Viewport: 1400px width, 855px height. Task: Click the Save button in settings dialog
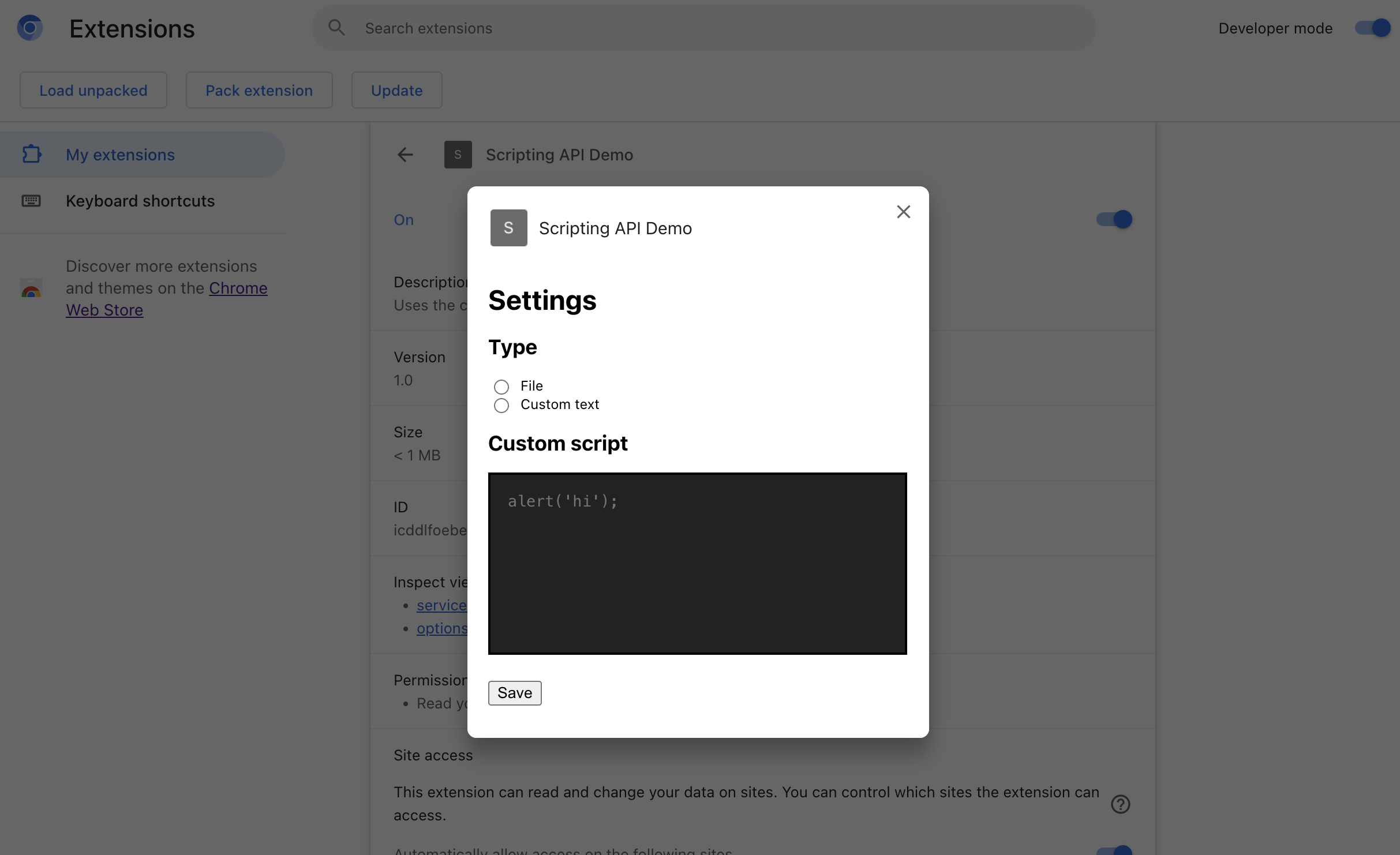[514, 692]
